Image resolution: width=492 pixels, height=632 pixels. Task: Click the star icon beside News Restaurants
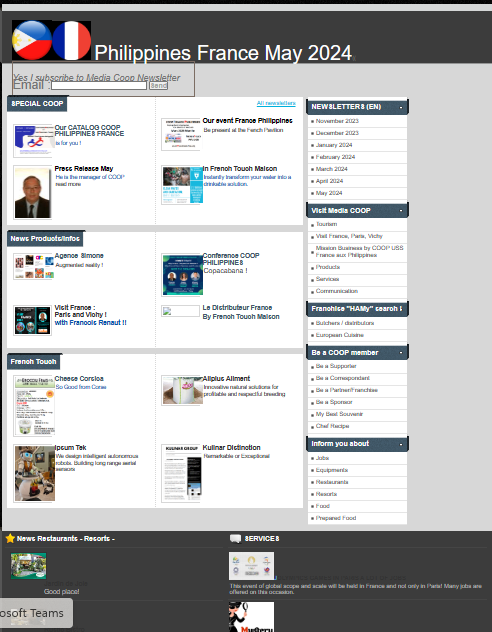(10, 538)
